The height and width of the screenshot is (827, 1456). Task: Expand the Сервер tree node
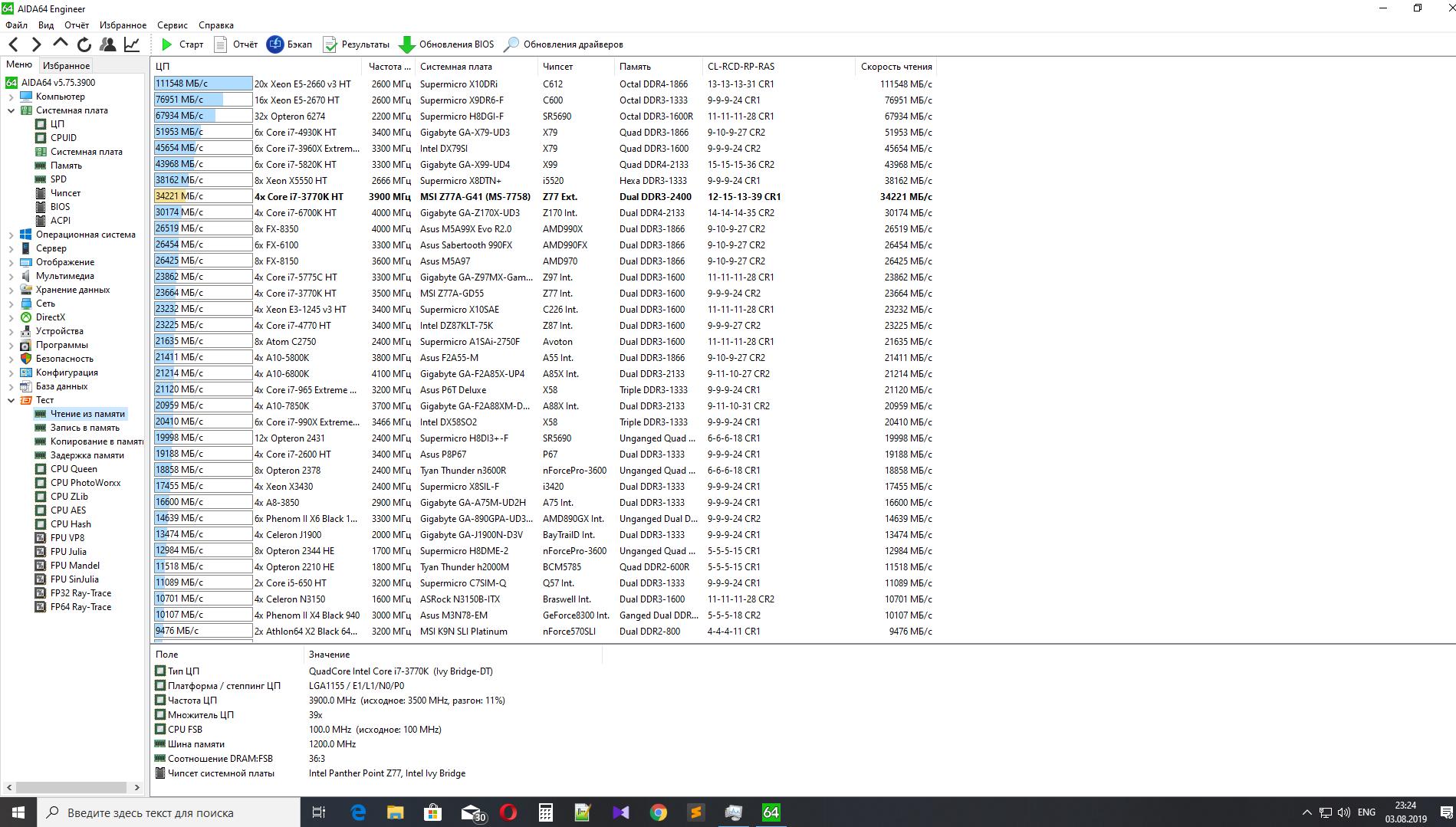[x=11, y=248]
